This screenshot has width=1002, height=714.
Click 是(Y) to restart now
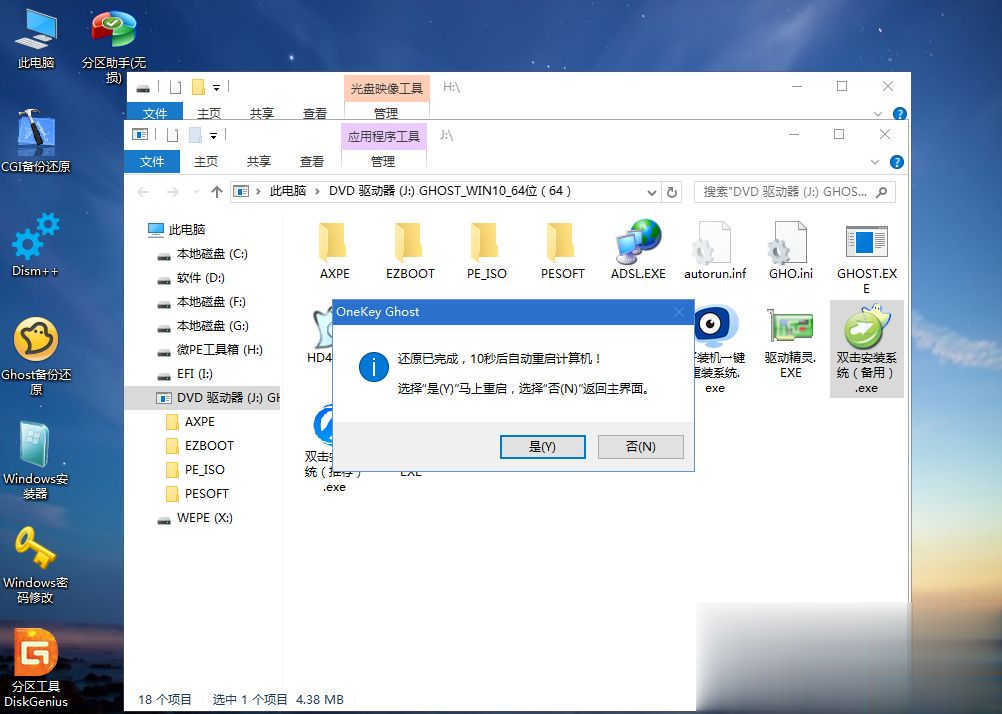click(x=543, y=447)
